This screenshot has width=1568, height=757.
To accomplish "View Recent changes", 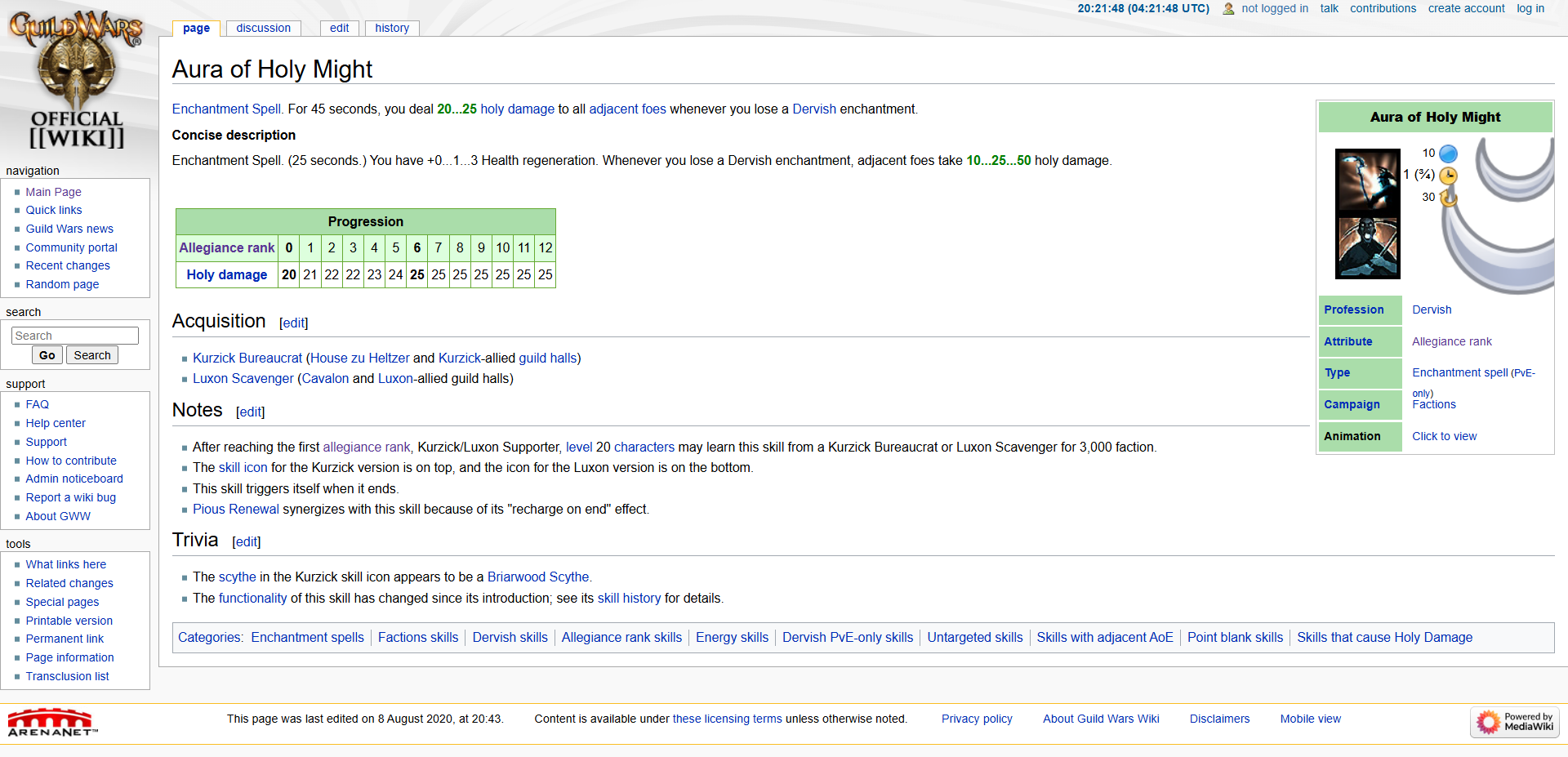I will pyautogui.click(x=67, y=265).
